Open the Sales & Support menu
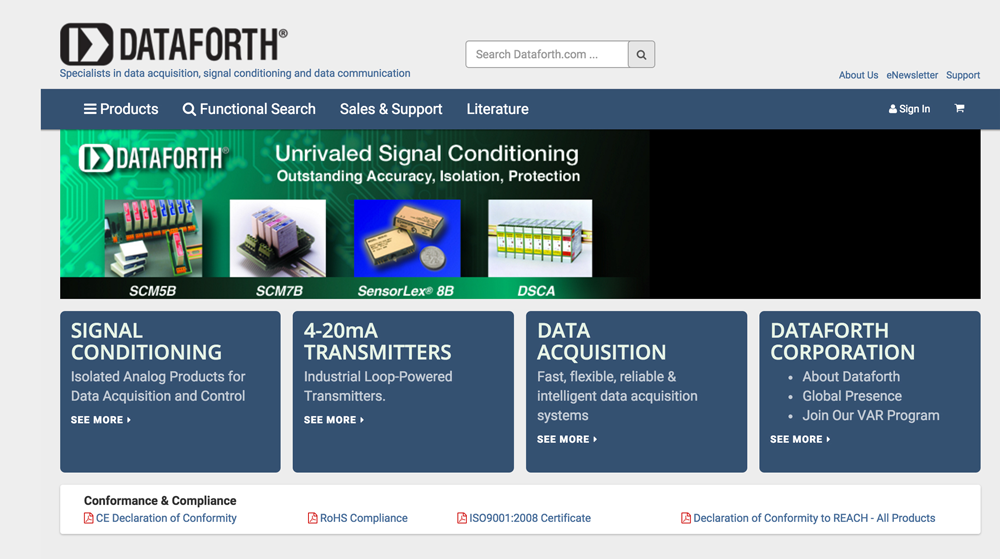Screen dimensions: 1000x559 click(391, 109)
